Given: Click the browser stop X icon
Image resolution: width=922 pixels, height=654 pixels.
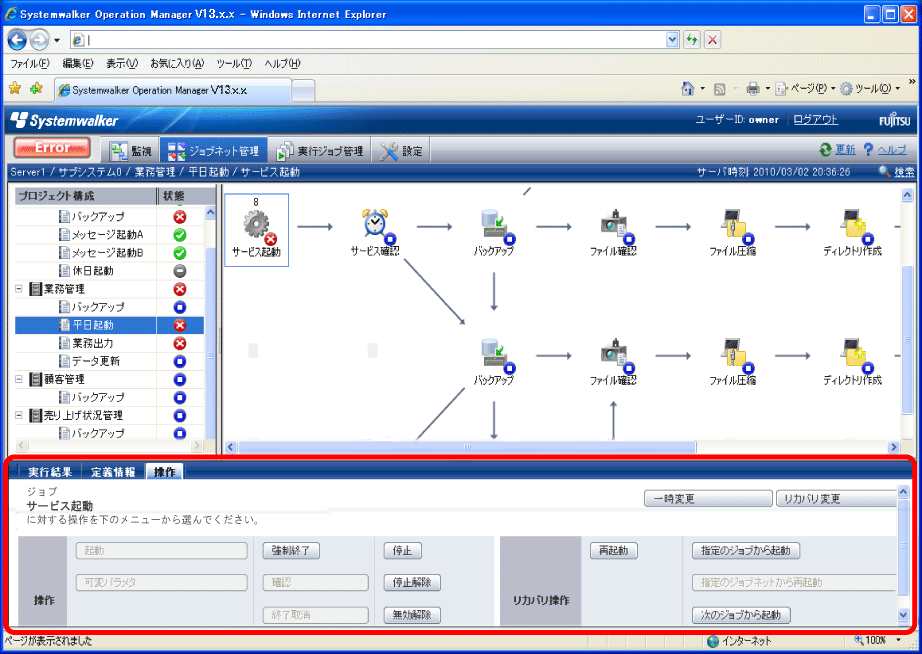Looking at the screenshot, I should click(713, 40).
